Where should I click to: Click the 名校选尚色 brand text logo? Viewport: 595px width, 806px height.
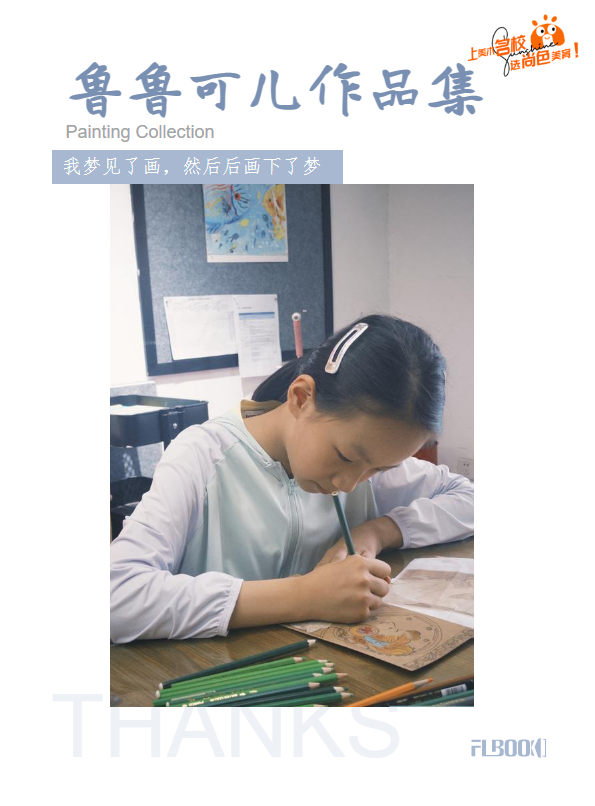pos(524,53)
